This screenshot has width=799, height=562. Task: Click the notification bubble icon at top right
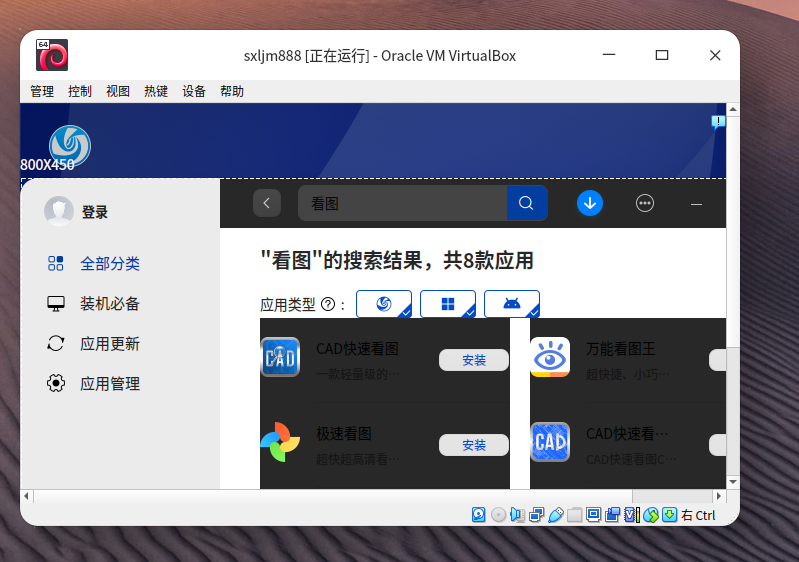coord(718,122)
